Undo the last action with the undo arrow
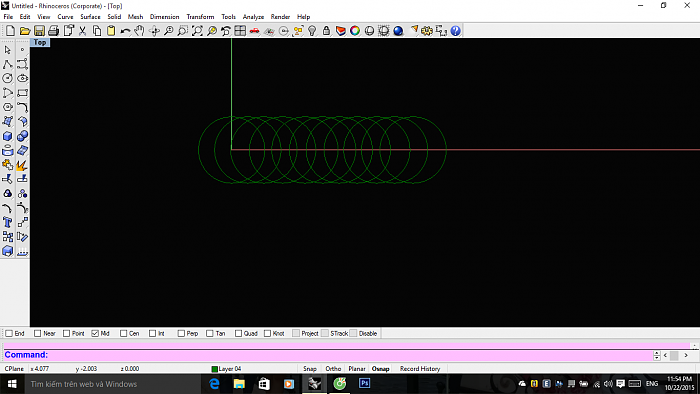This screenshot has height=394, width=700. 125,31
